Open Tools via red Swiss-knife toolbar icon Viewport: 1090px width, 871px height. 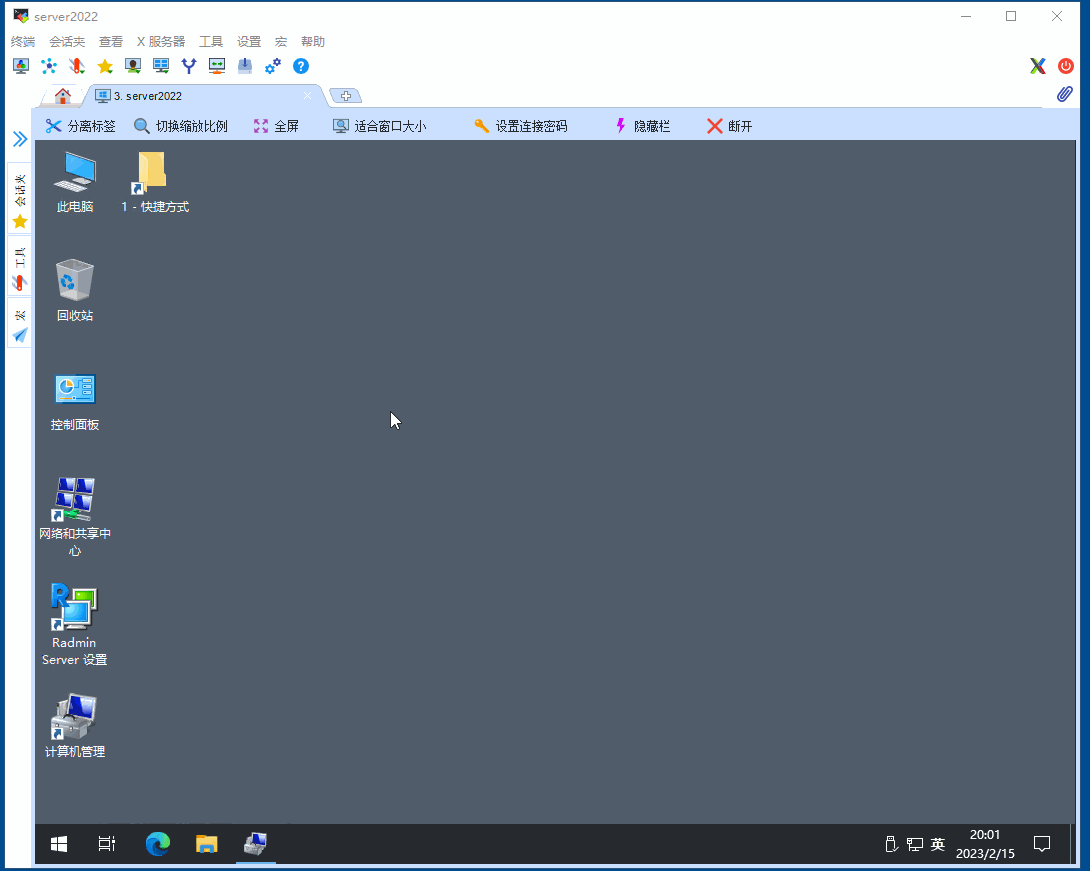(x=77, y=66)
